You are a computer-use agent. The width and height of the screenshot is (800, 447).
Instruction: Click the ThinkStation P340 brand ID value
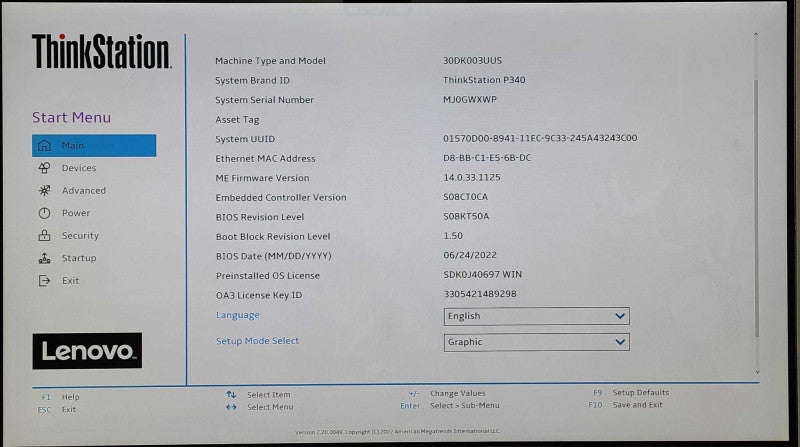pos(484,80)
